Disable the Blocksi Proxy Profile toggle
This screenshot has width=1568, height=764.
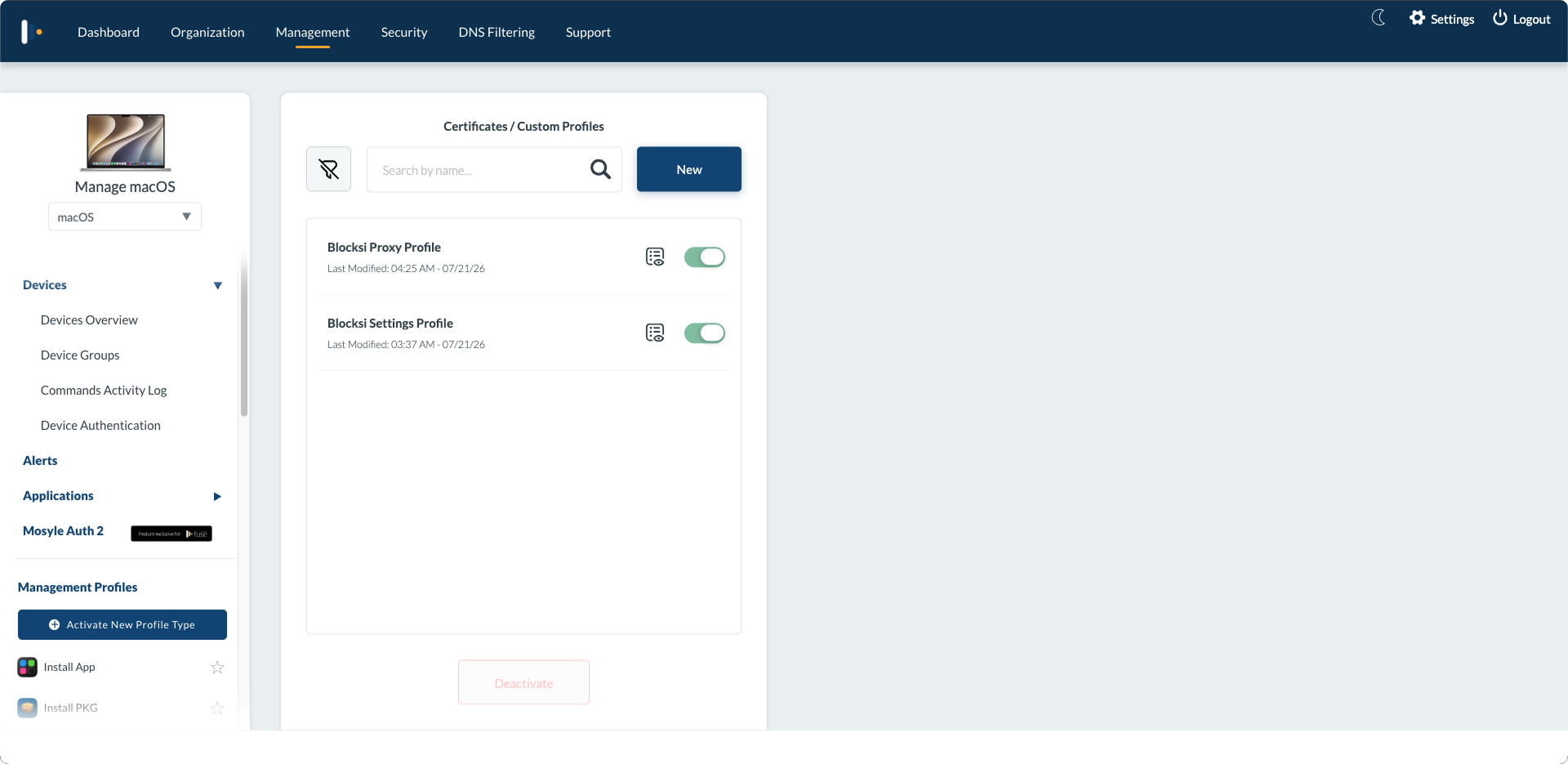click(x=705, y=257)
